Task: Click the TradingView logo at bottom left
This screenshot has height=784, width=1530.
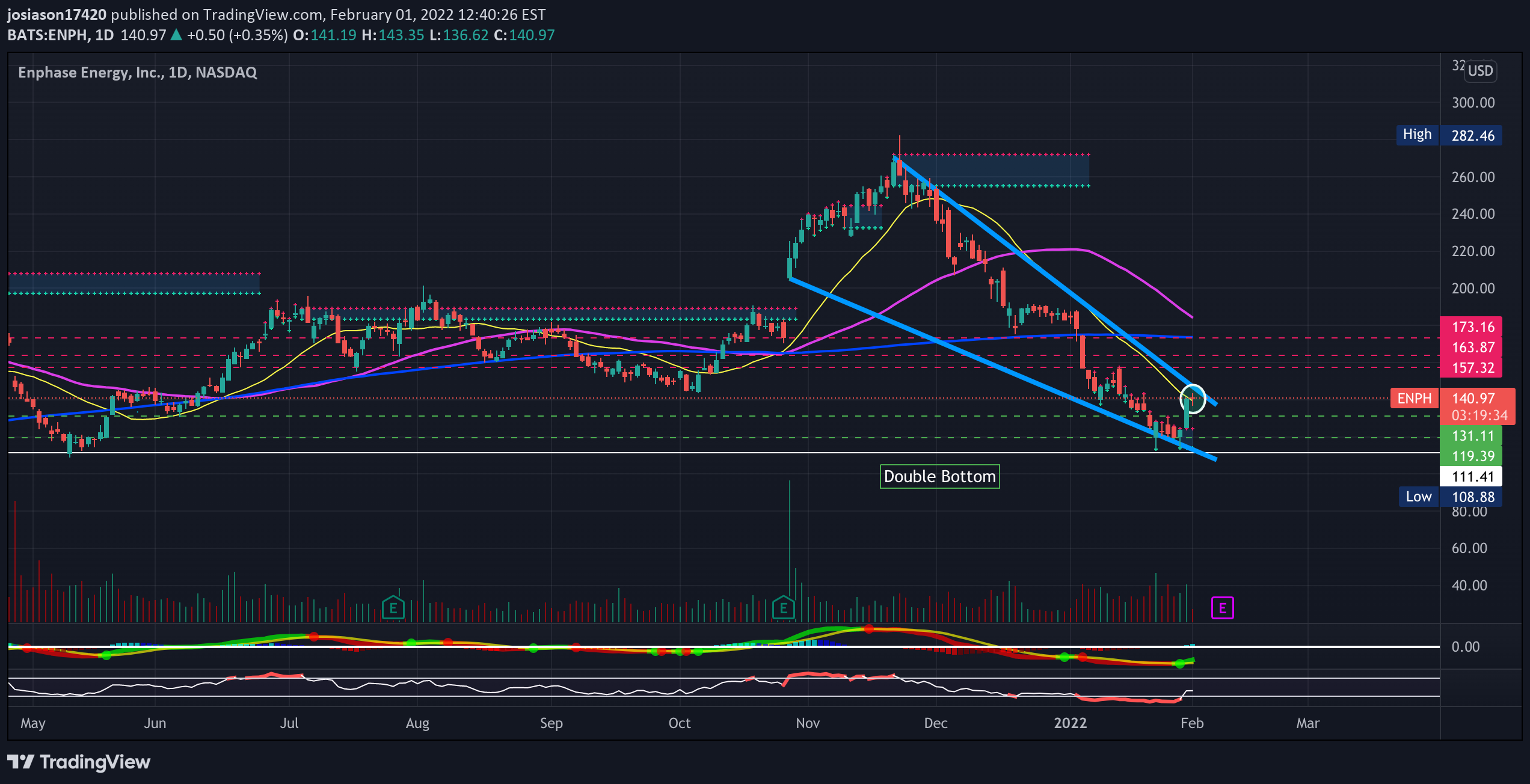Action: pos(79,762)
